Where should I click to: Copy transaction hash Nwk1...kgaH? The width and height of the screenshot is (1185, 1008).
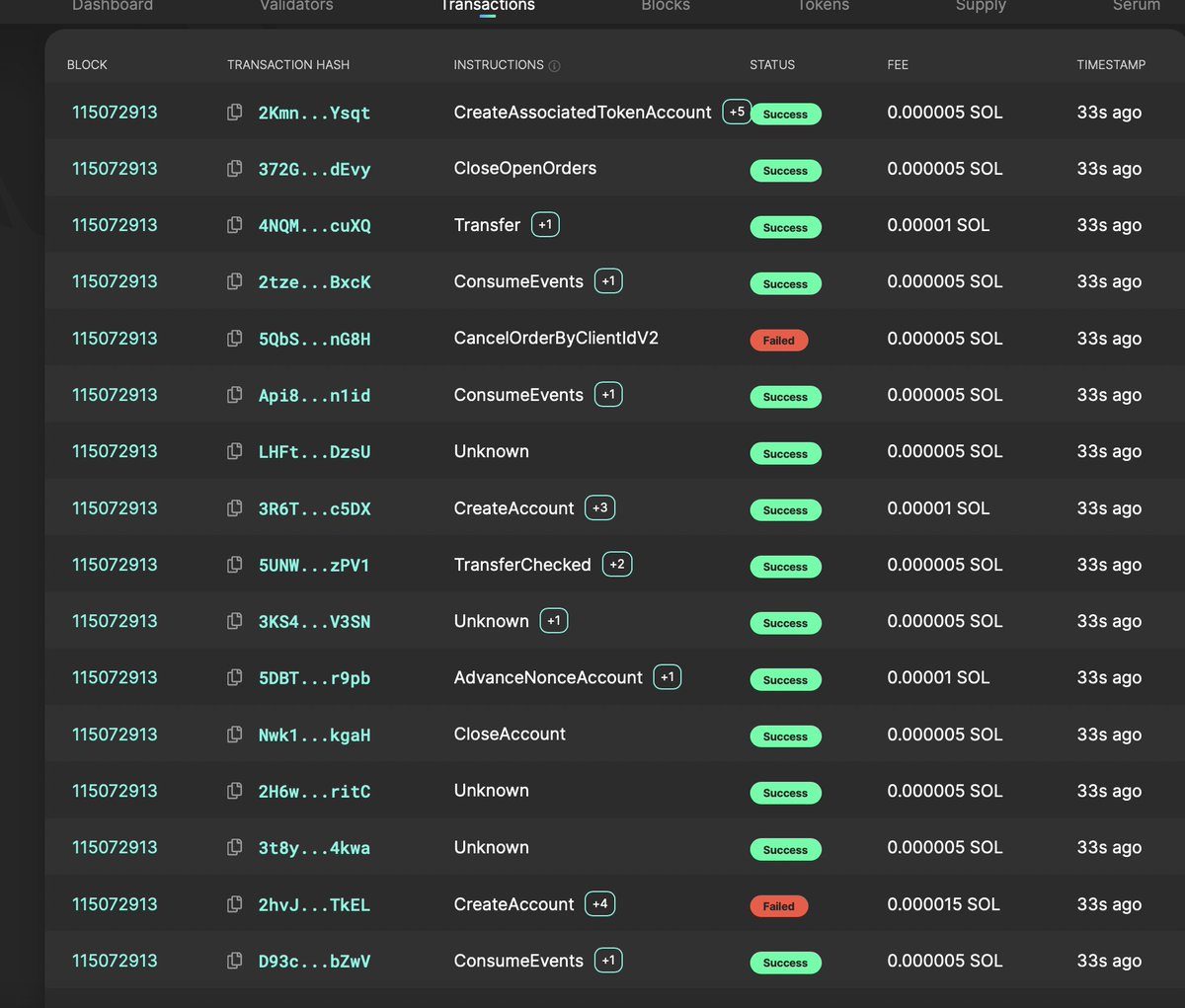coord(235,735)
